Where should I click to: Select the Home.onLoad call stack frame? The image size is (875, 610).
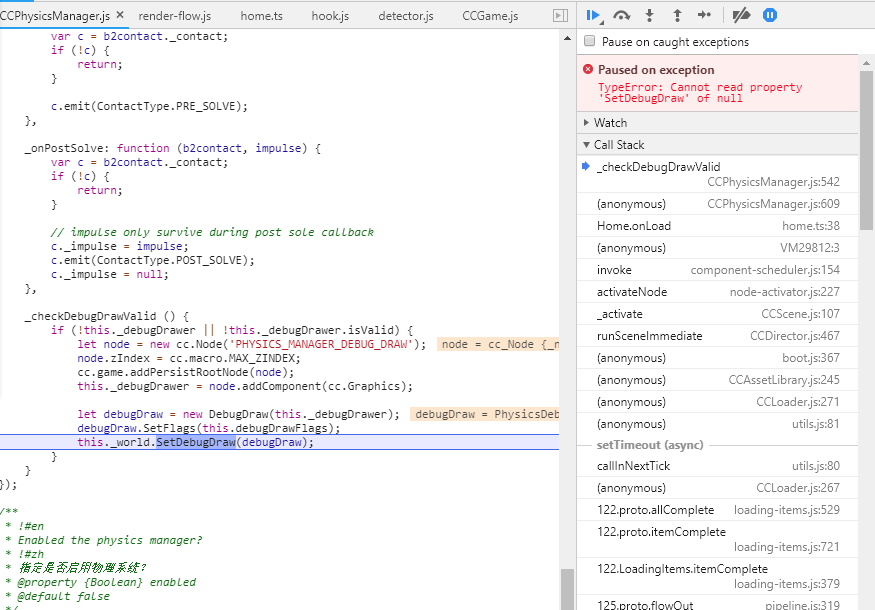point(633,226)
